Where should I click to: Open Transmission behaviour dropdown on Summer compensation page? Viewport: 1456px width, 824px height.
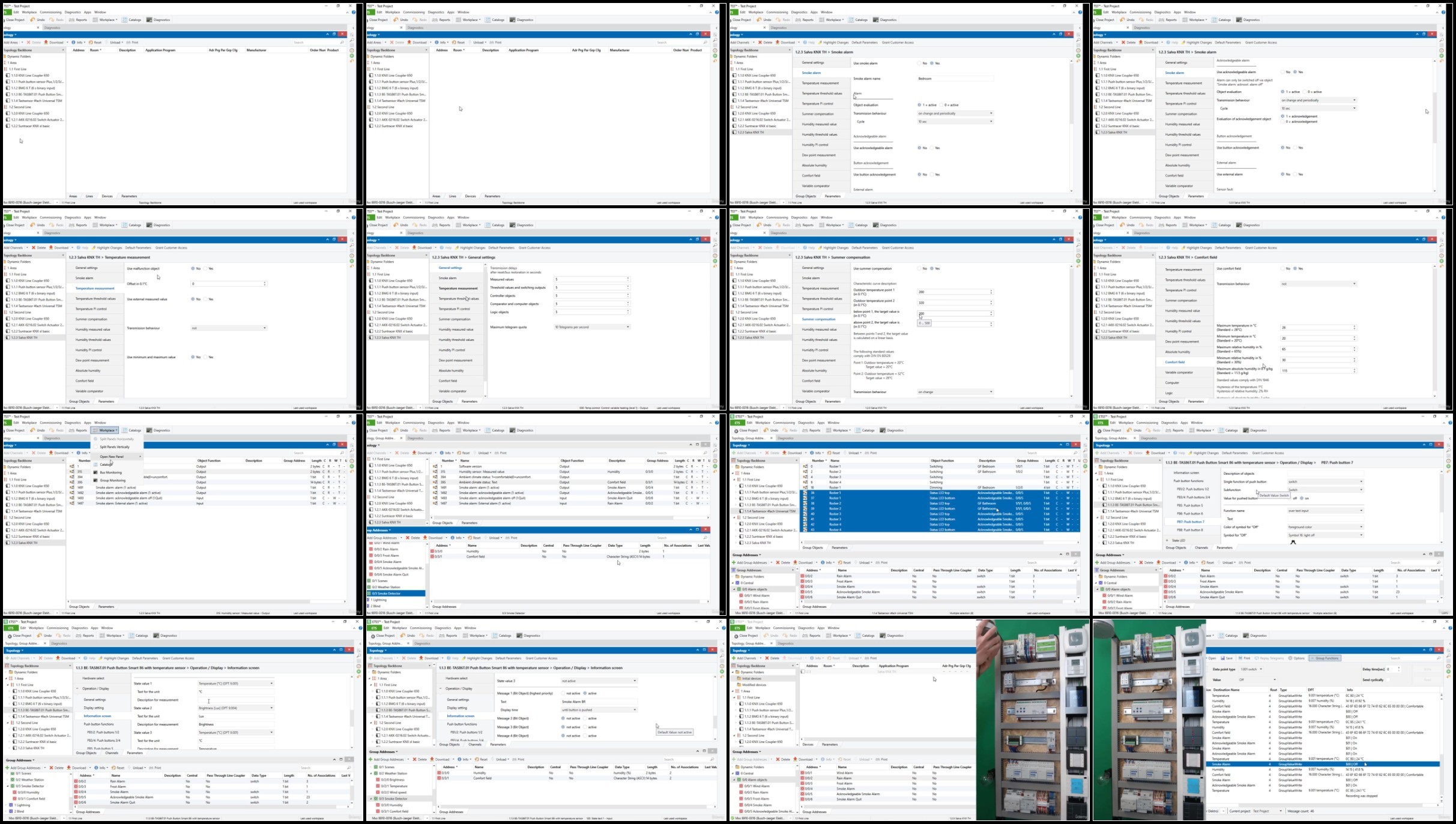point(955,392)
